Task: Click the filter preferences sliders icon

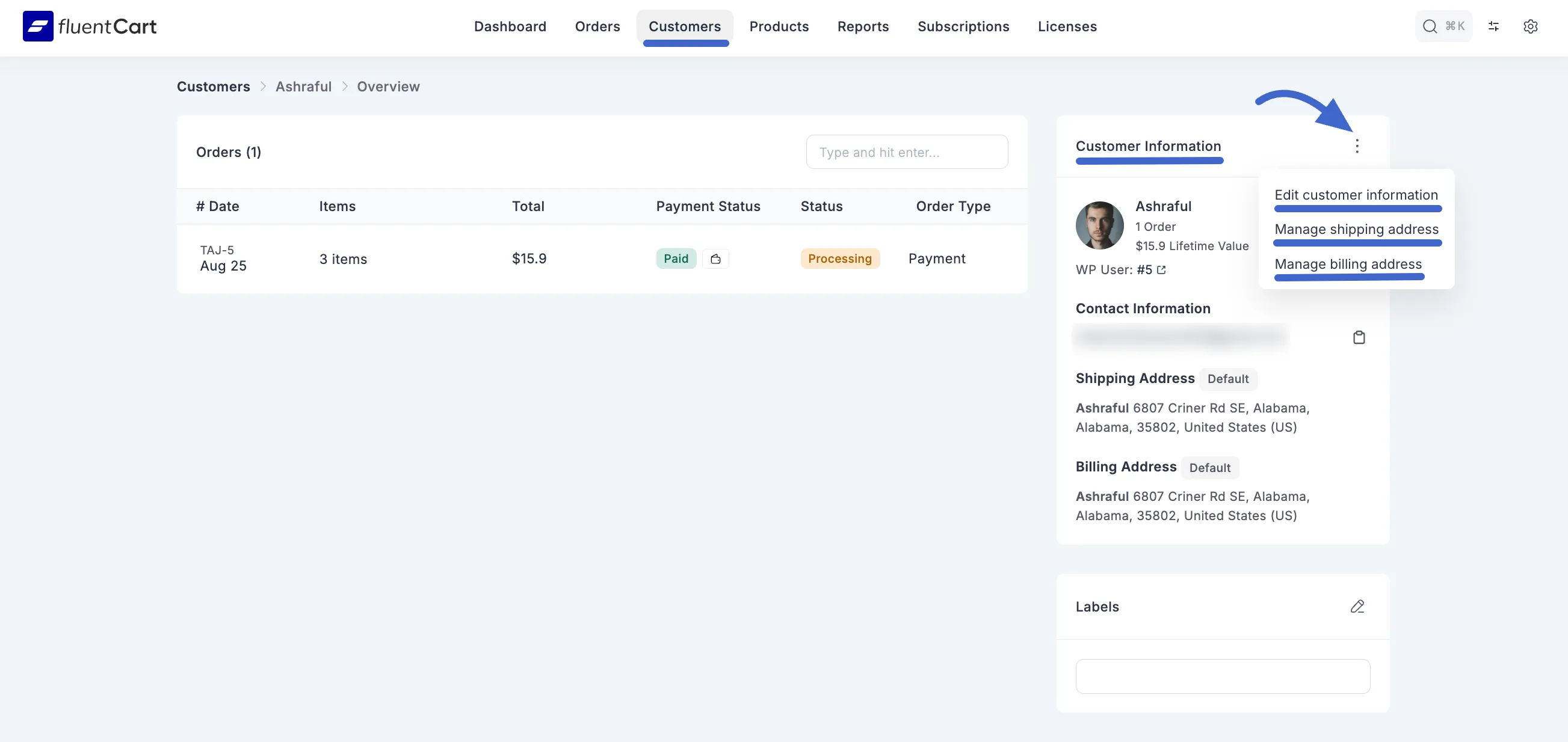Action: (1494, 26)
